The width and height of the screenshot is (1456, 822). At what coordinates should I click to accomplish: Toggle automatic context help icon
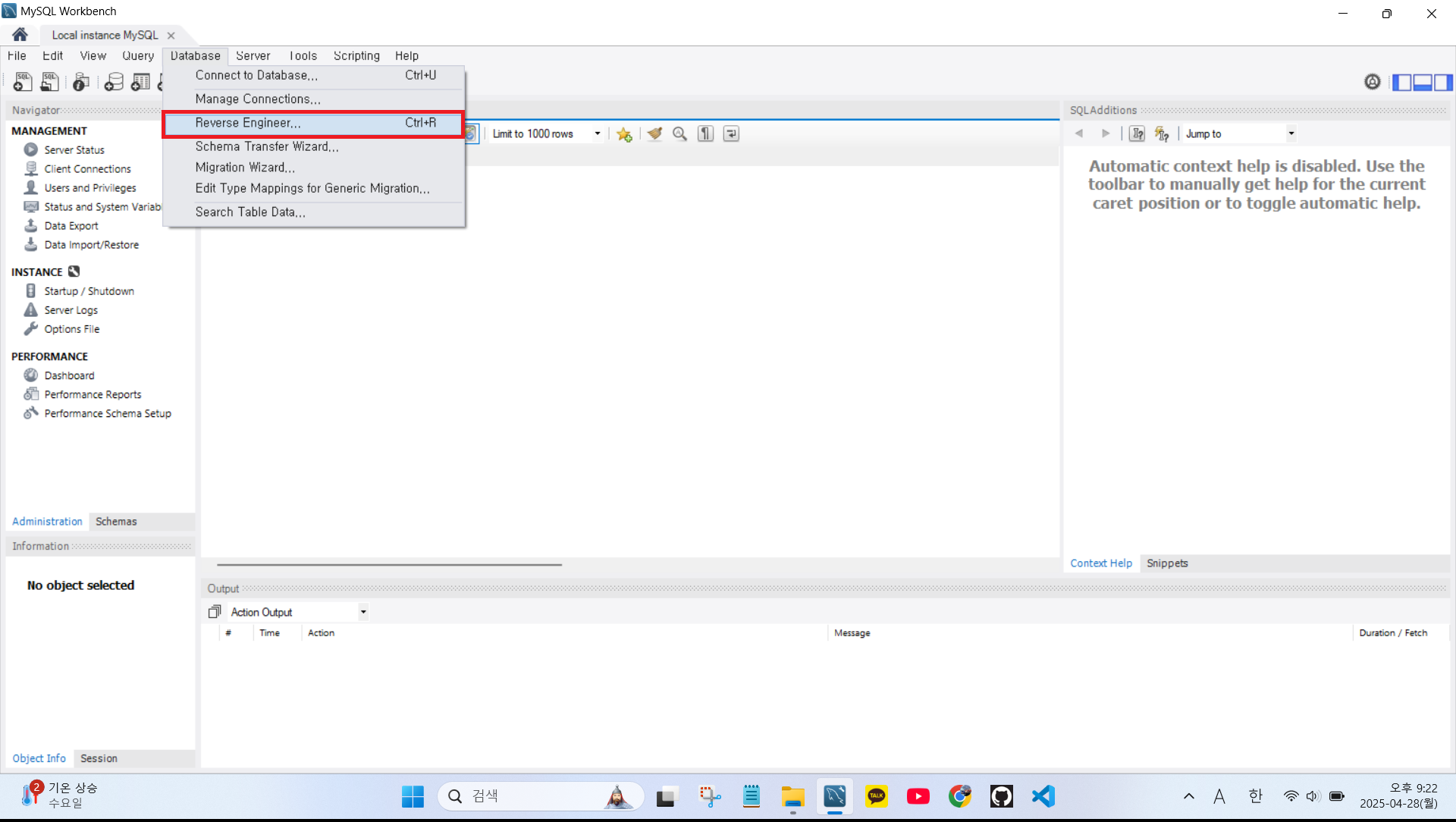1162,134
